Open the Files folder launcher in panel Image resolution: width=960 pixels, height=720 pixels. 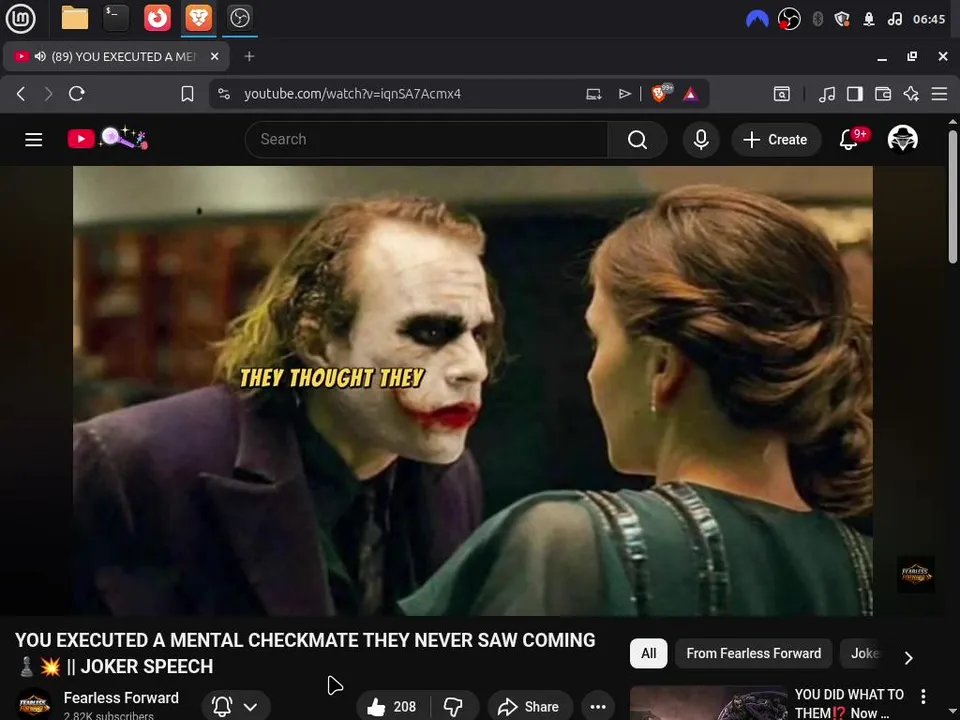pyautogui.click(x=75, y=18)
